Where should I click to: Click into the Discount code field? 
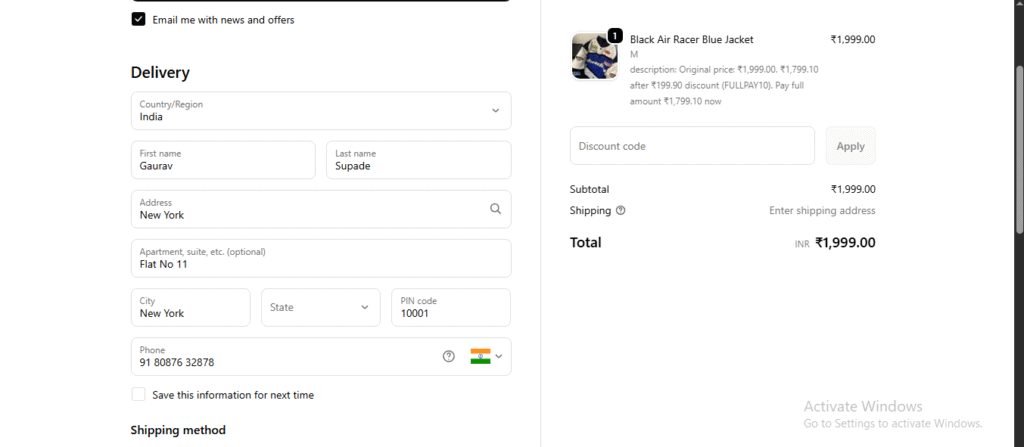coord(692,146)
